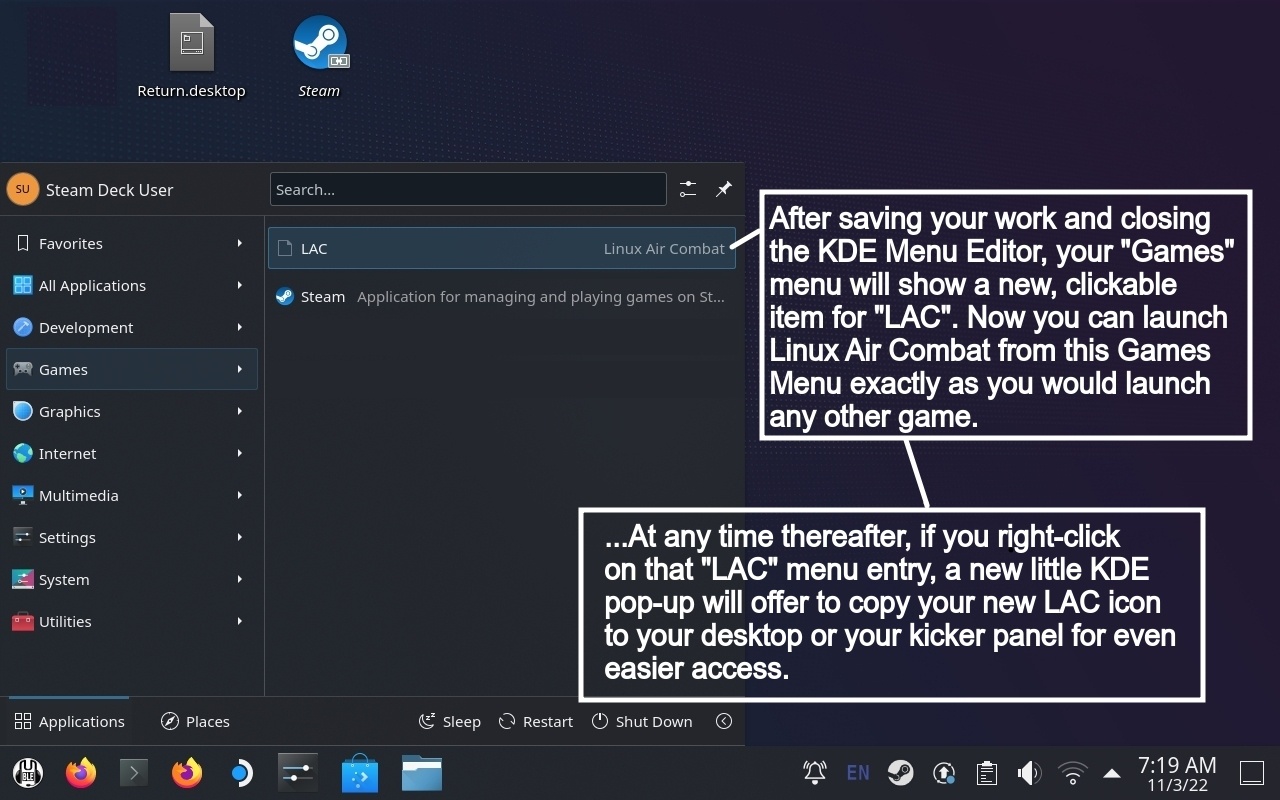The height and width of the screenshot is (800, 1280).
Task: Expand the arrow next to Utilities
Action: tap(240, 621)
